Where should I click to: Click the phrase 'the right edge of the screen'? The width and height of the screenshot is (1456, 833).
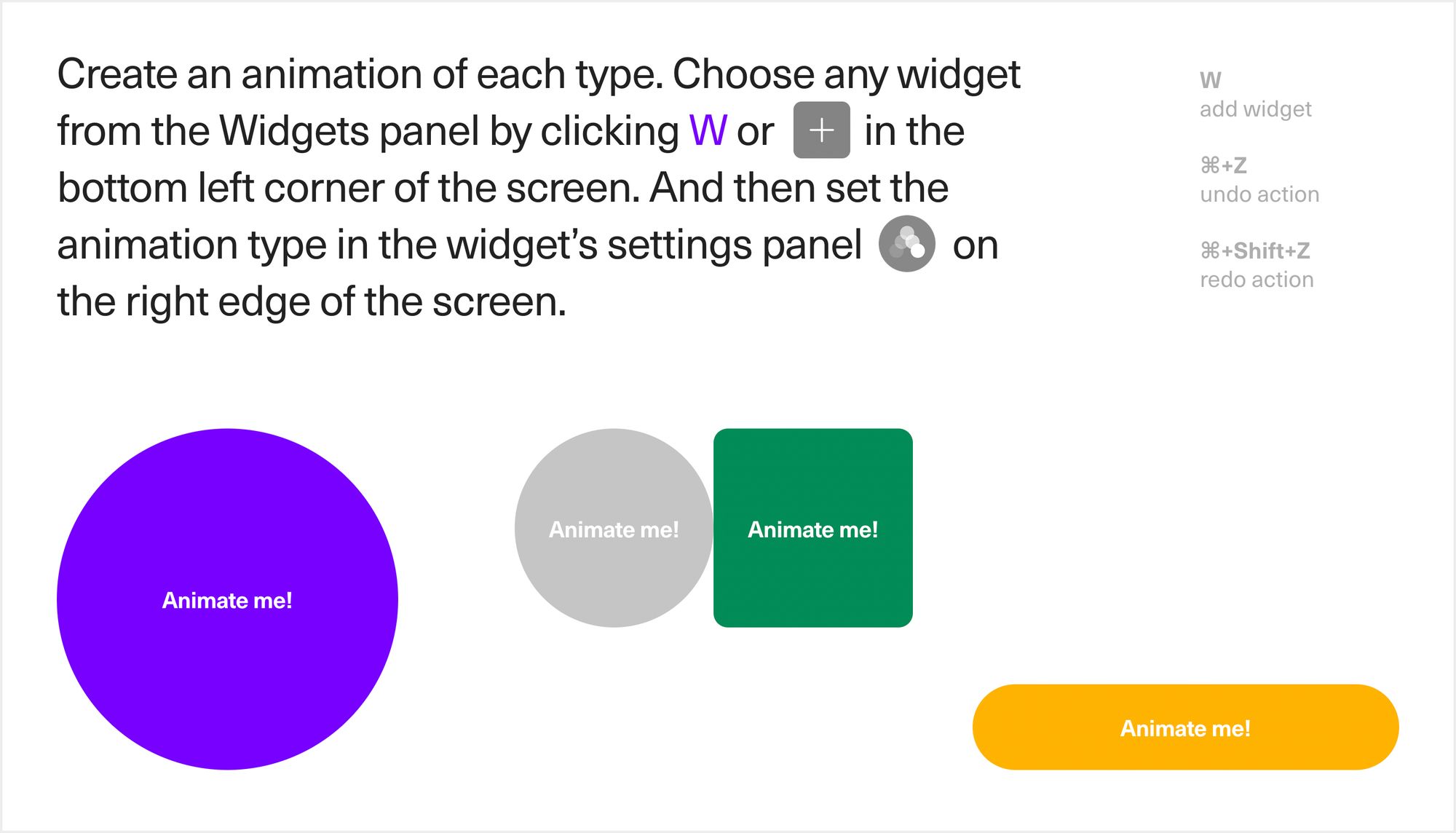coord(311,301)
